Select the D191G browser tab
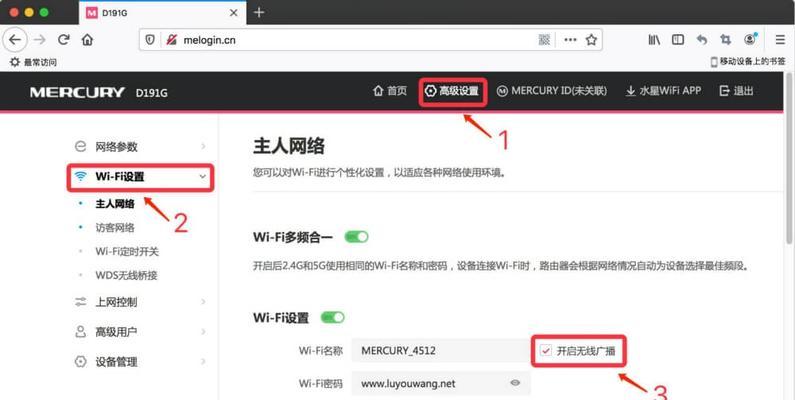 [162, 13]
